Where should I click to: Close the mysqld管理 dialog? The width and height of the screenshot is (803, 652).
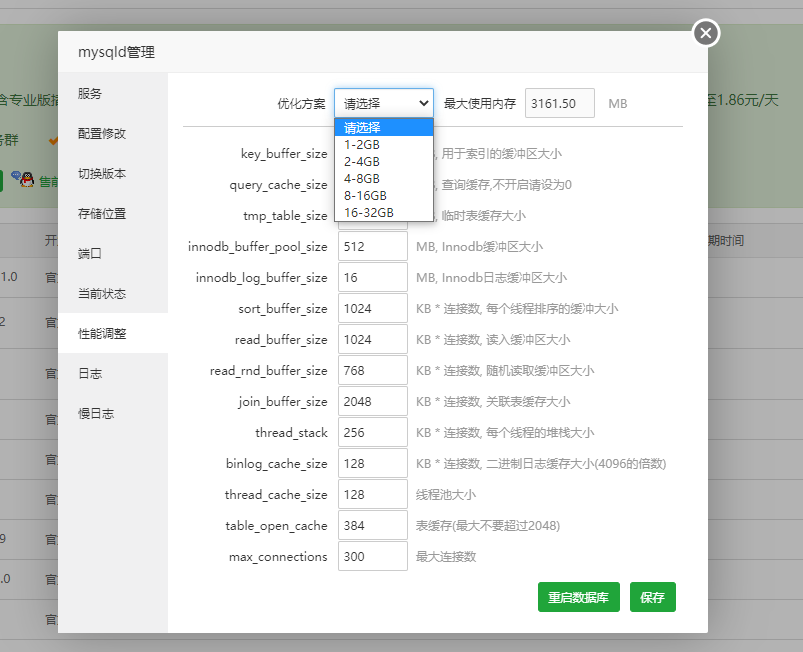point(706,33)
